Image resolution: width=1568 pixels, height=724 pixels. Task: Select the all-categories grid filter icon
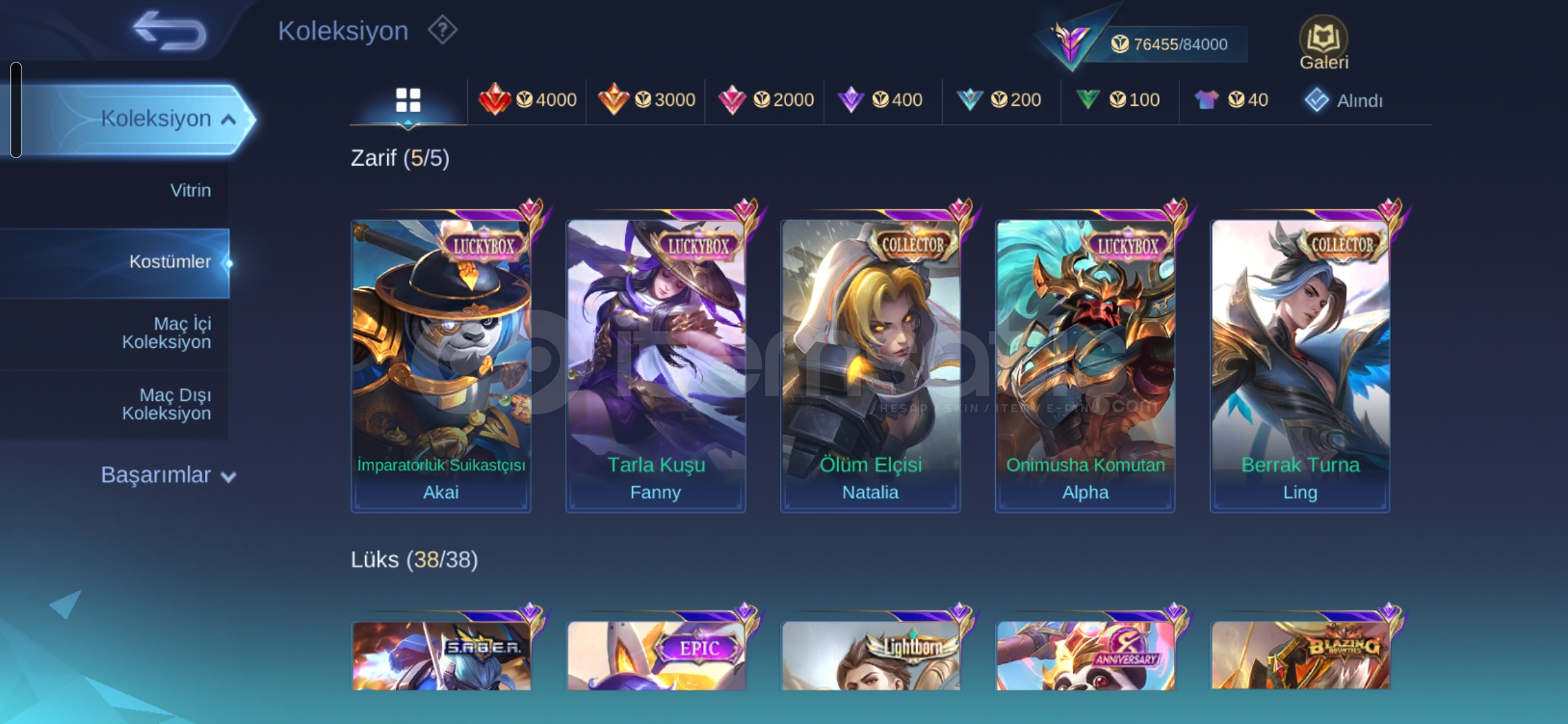point(408,101)
